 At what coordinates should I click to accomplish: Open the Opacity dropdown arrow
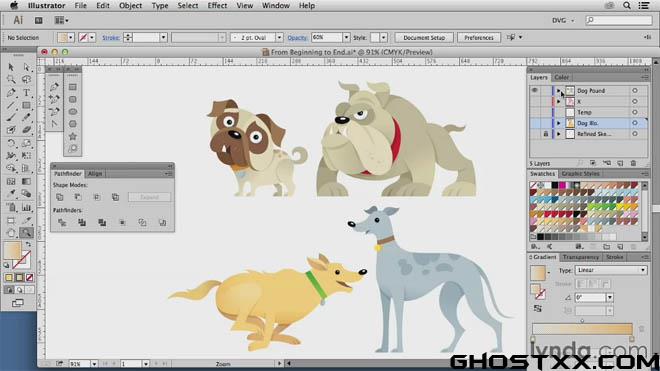(x=346, y=37)
